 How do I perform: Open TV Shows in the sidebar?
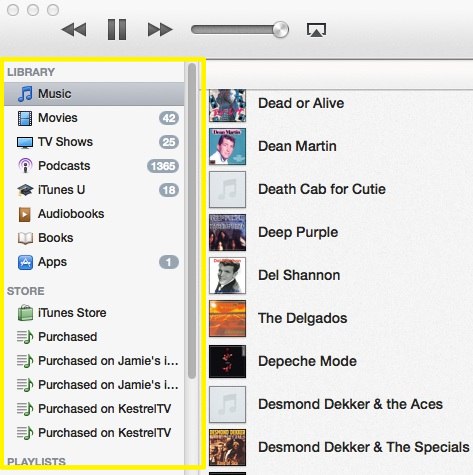[x=94, y=142]
